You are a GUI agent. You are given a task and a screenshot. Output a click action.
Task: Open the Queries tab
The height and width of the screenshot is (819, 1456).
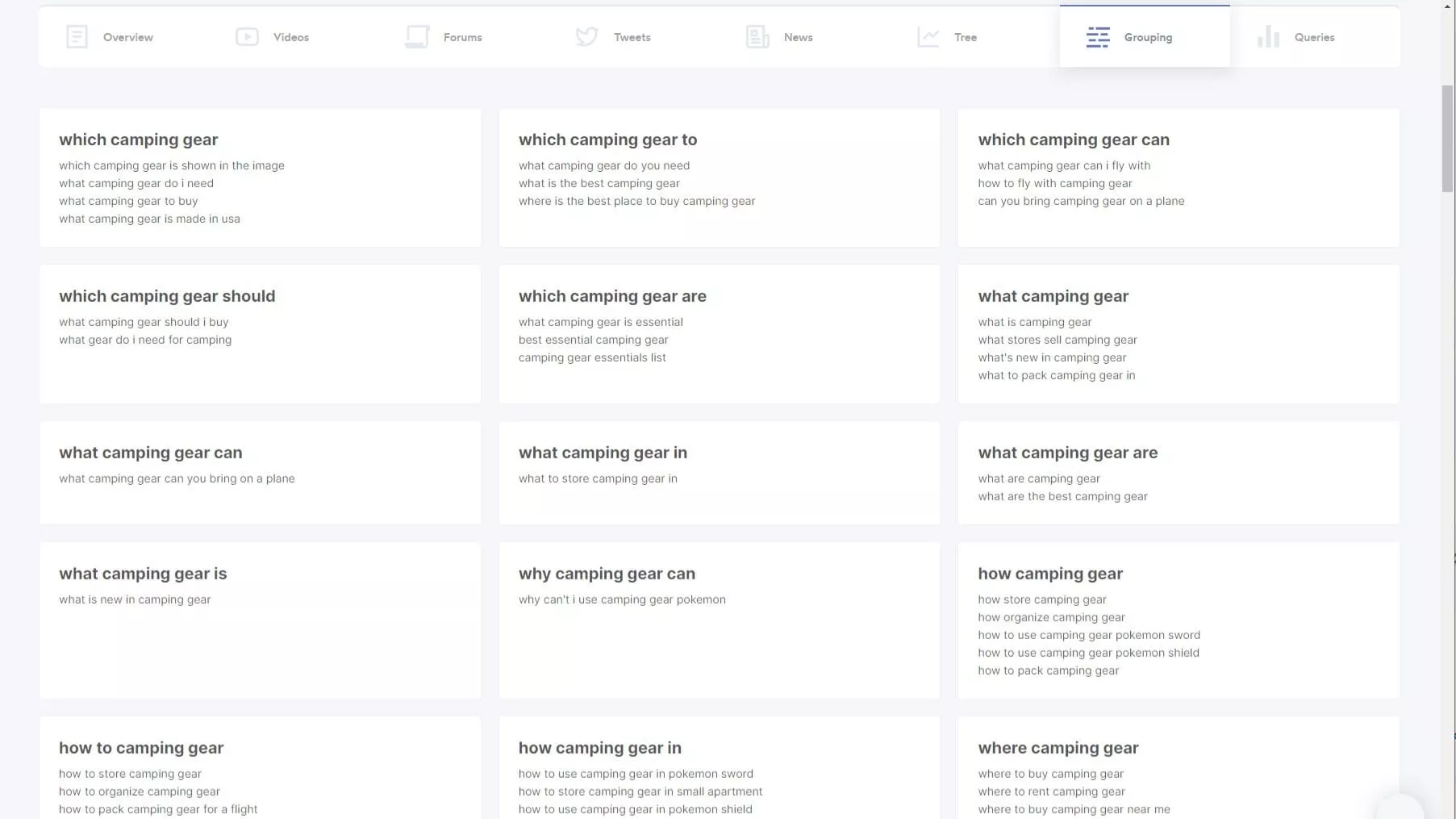pos(1314,37)
